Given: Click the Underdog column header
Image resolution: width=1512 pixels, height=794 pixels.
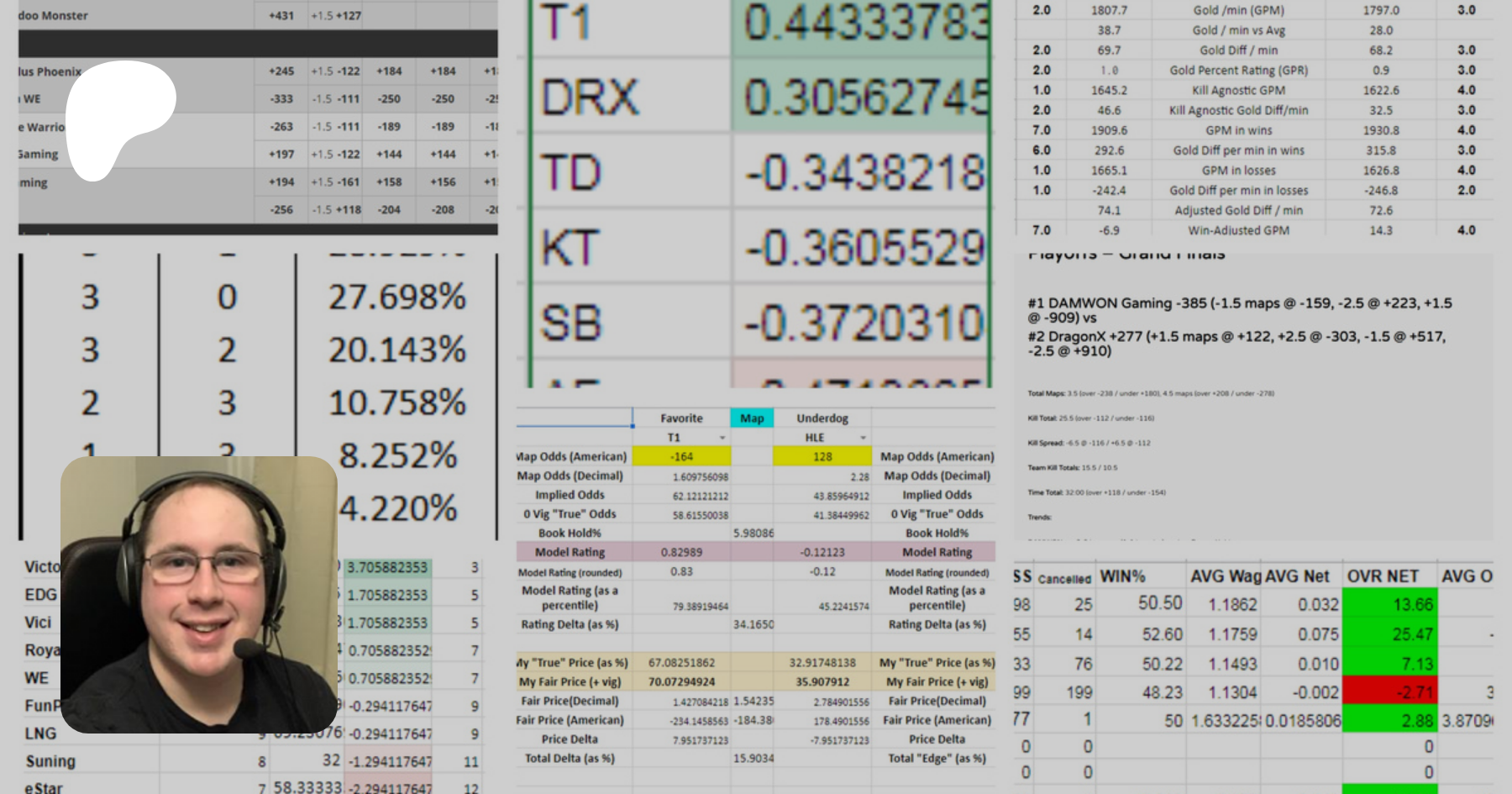Looking at the screenshot, I should [x=822, y=418].
